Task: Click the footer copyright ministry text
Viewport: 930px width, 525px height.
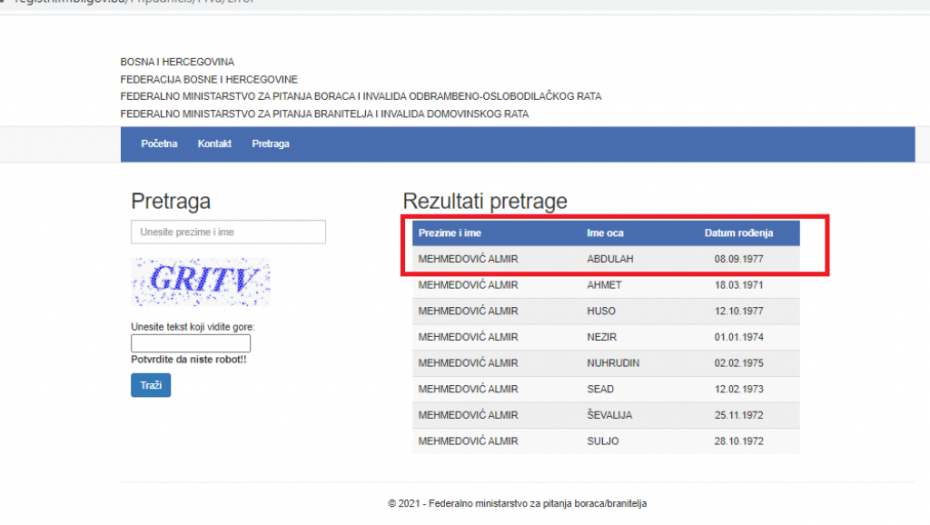Action: 517,504
